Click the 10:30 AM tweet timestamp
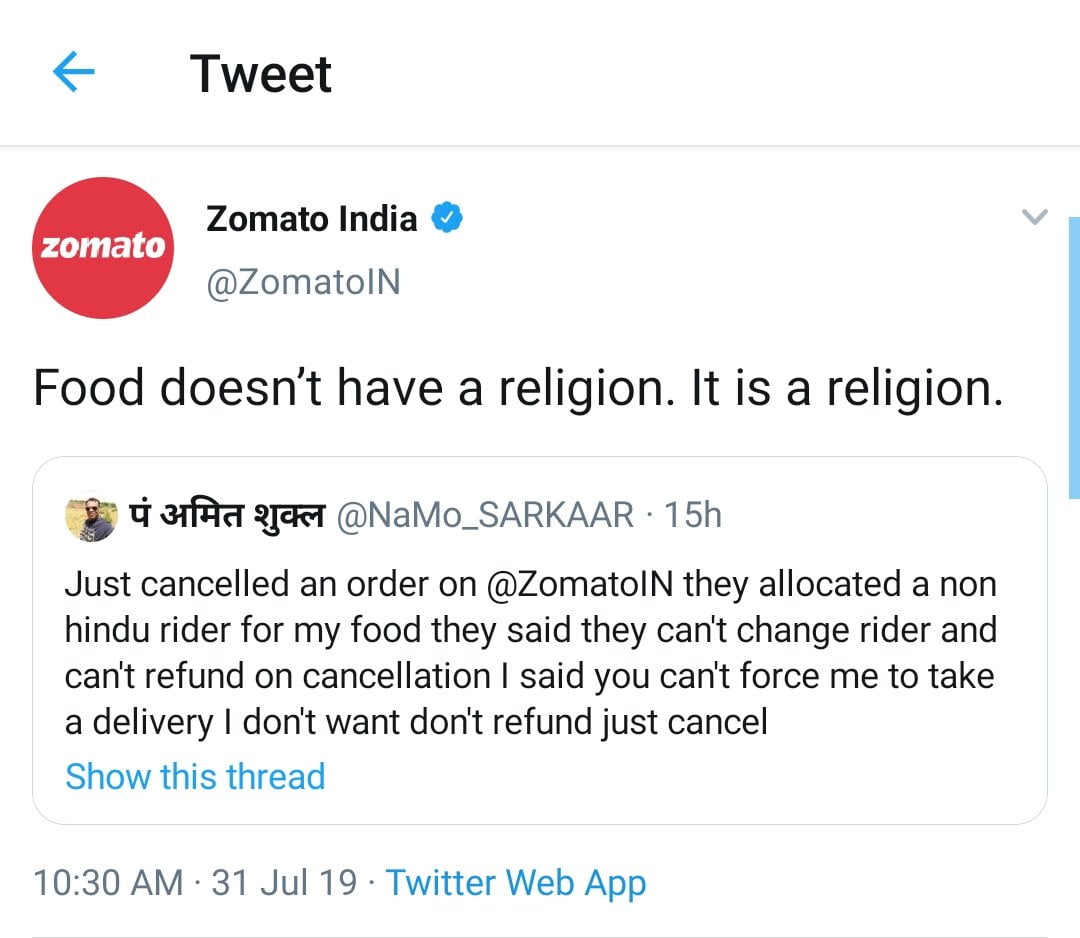Image resolution: width=1080 pixels, height=938 pixels. 108,883
